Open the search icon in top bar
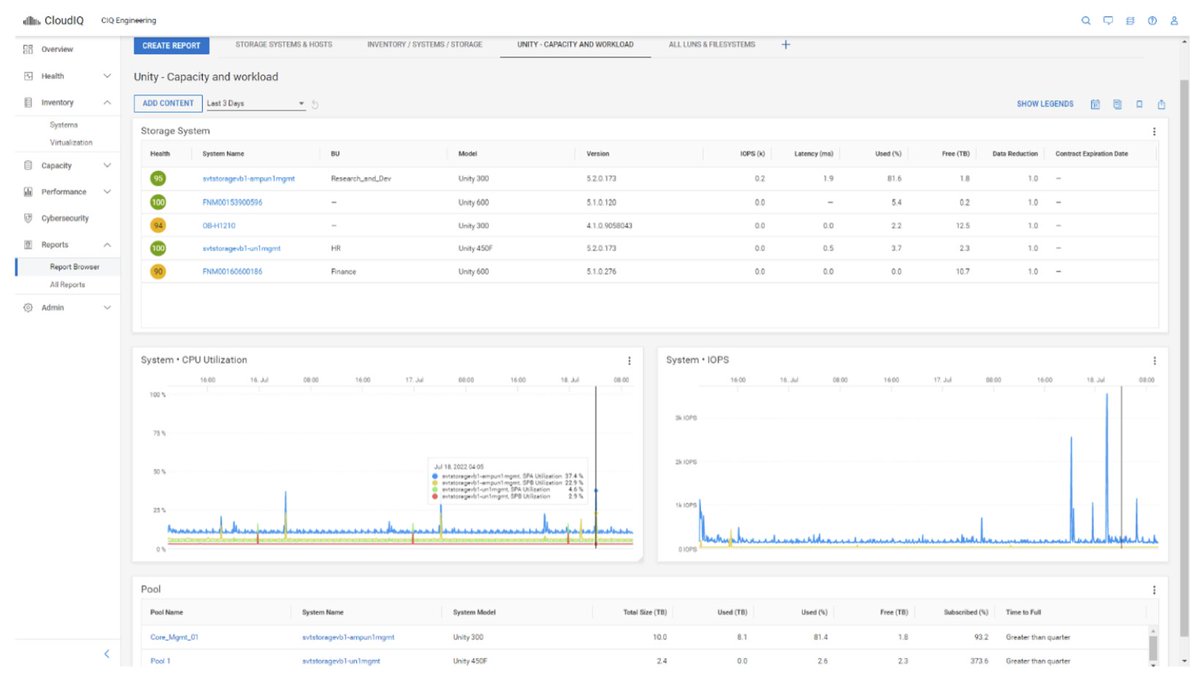Screen dimensions: 1200x684 [1086, 20]
